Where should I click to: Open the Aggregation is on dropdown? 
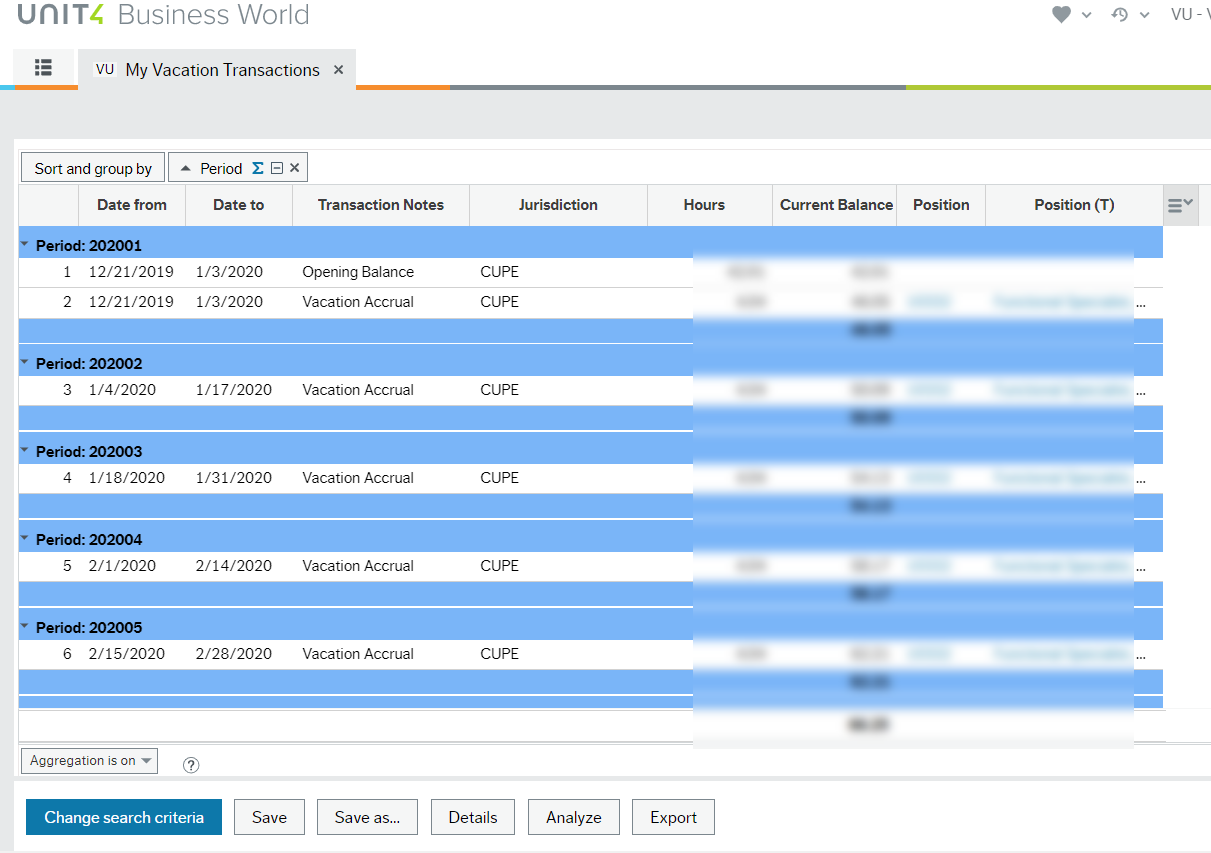tap(88, 760)
